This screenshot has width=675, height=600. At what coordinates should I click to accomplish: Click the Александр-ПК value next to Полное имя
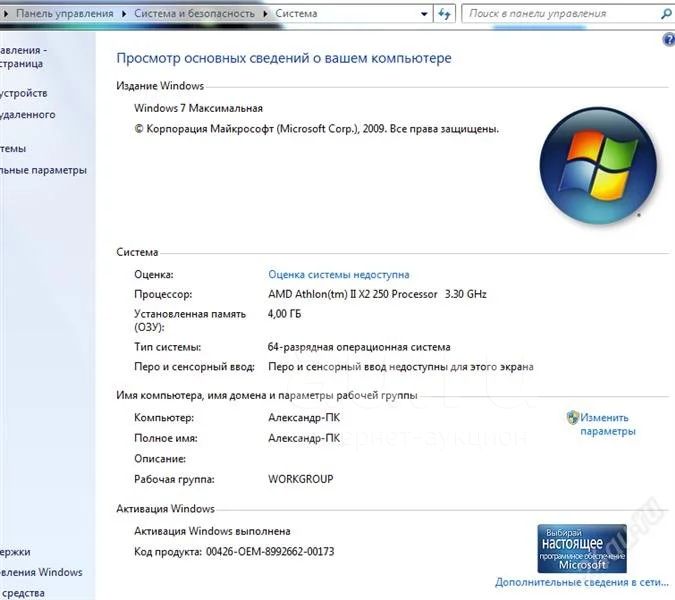[304, 438]
